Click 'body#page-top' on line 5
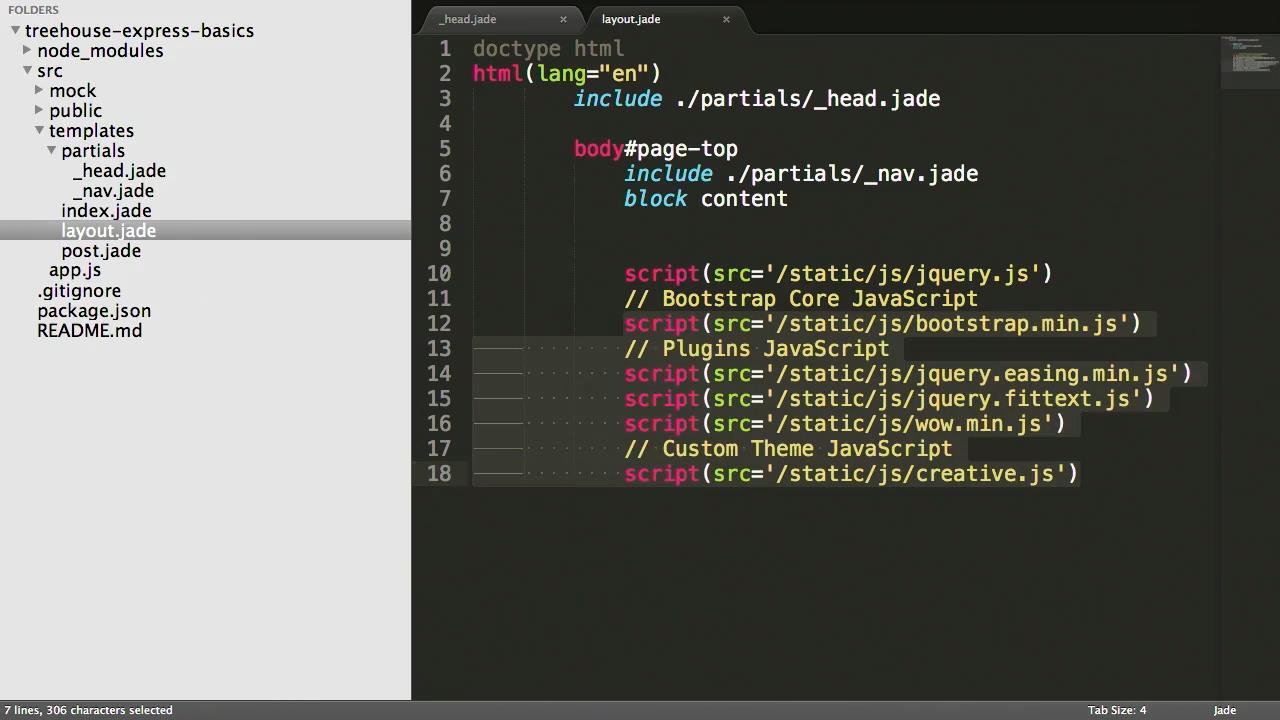The width and height of the screenshot is (1280, 720). [656, 149]
